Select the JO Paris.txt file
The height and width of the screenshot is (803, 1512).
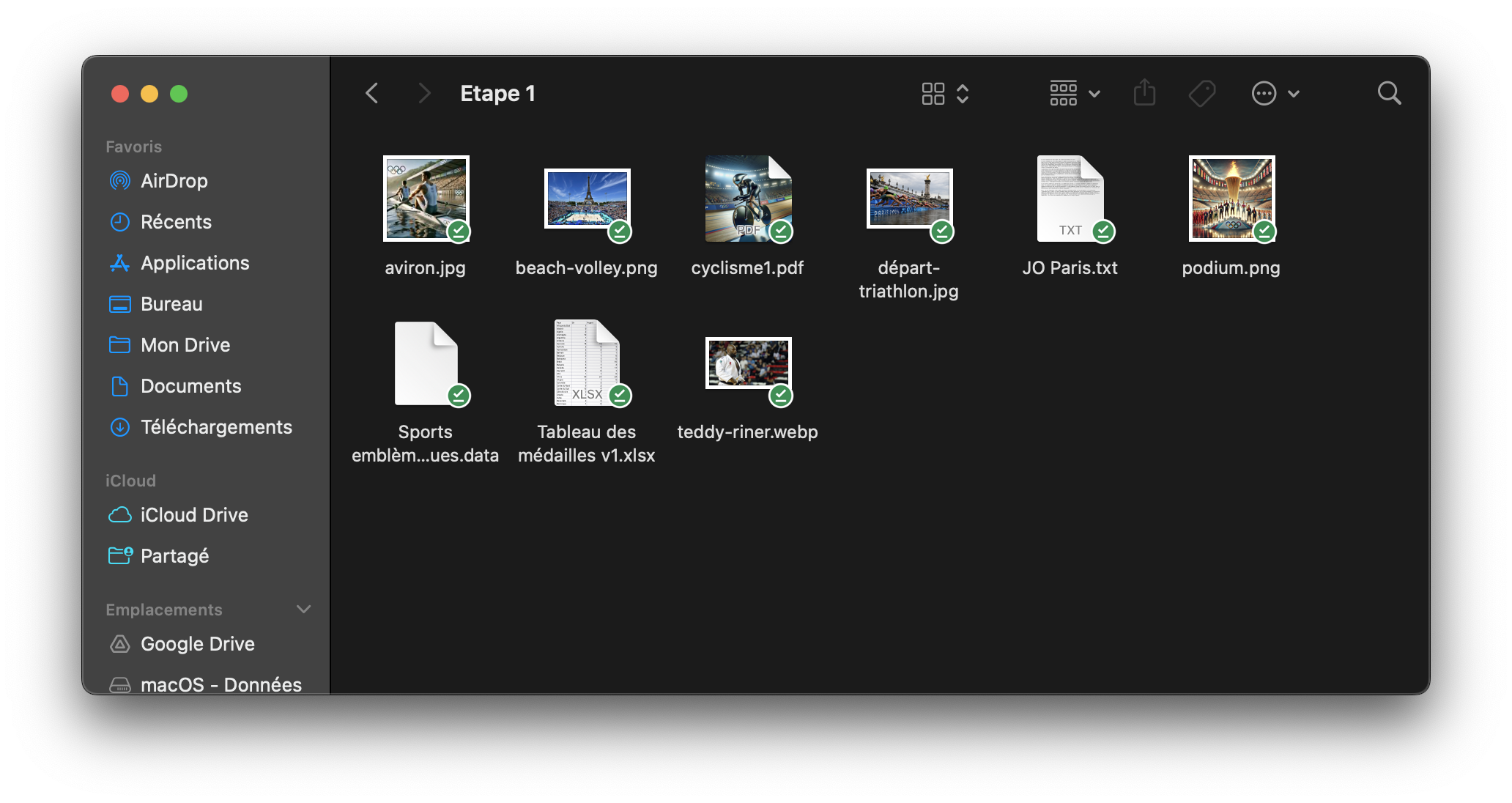pos(1070,199)
